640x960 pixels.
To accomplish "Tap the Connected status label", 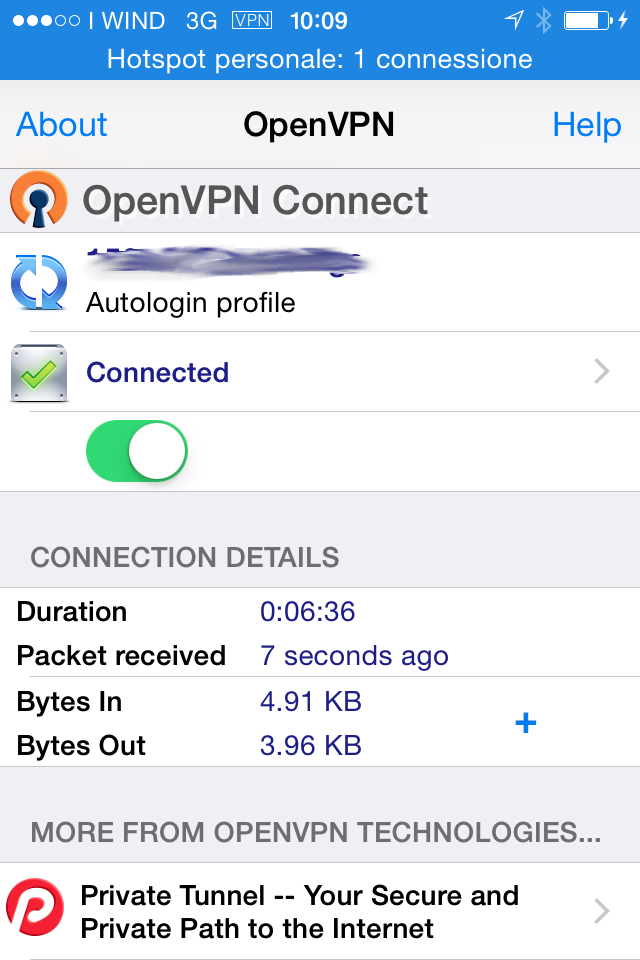I will click(157, 372).
